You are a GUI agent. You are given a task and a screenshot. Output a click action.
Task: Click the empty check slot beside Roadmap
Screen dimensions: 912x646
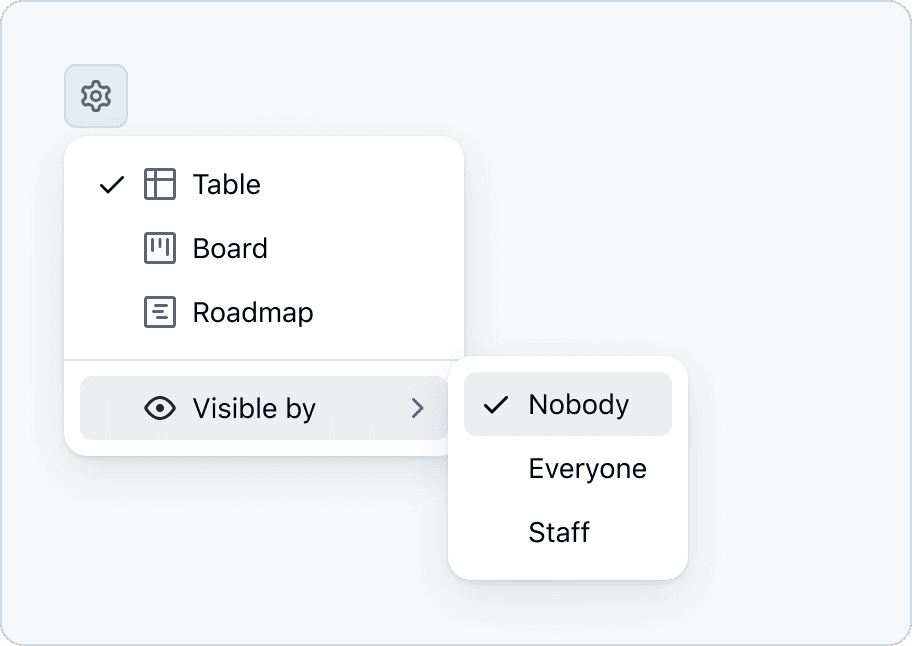coord(112,312)
